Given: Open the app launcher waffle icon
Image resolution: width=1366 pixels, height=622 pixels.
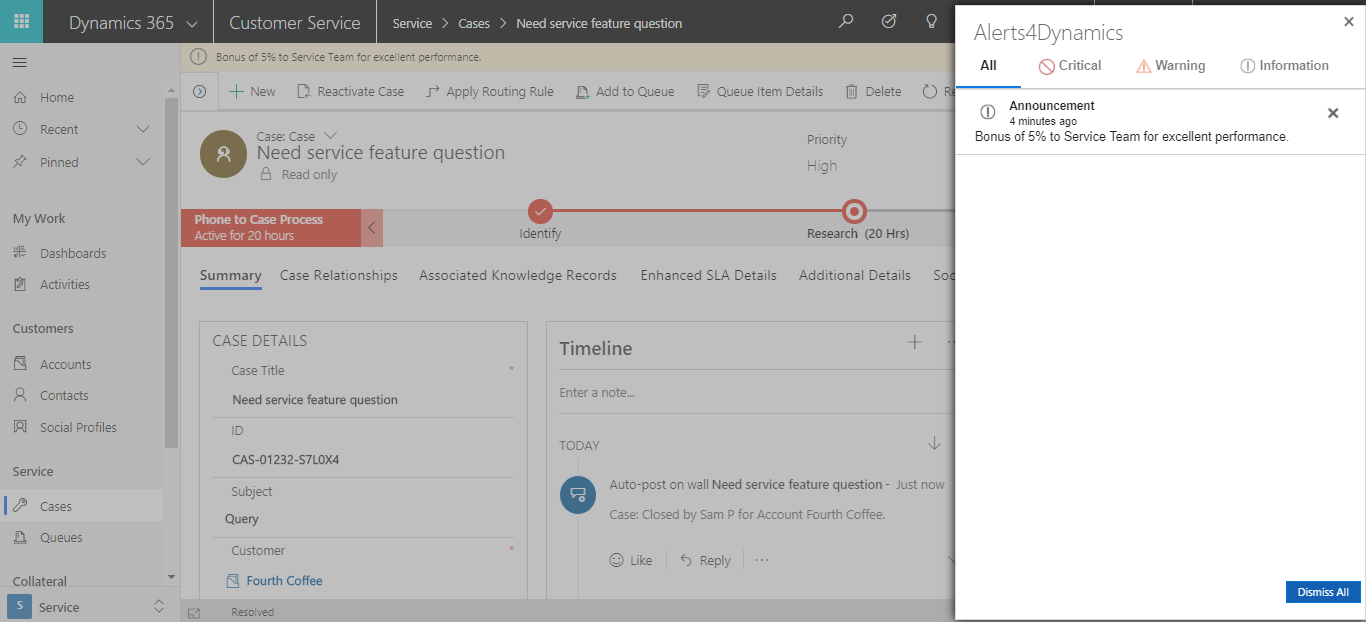Looking at the screenshot, I should (21, 22).
